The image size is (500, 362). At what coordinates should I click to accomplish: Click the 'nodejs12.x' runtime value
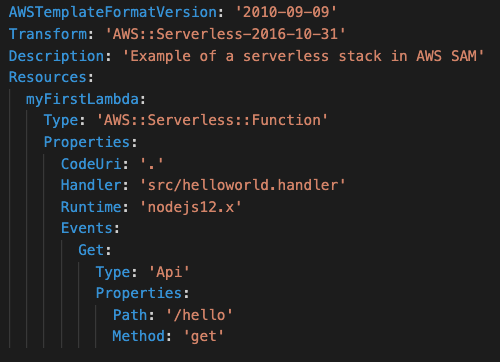coord(190,207)
